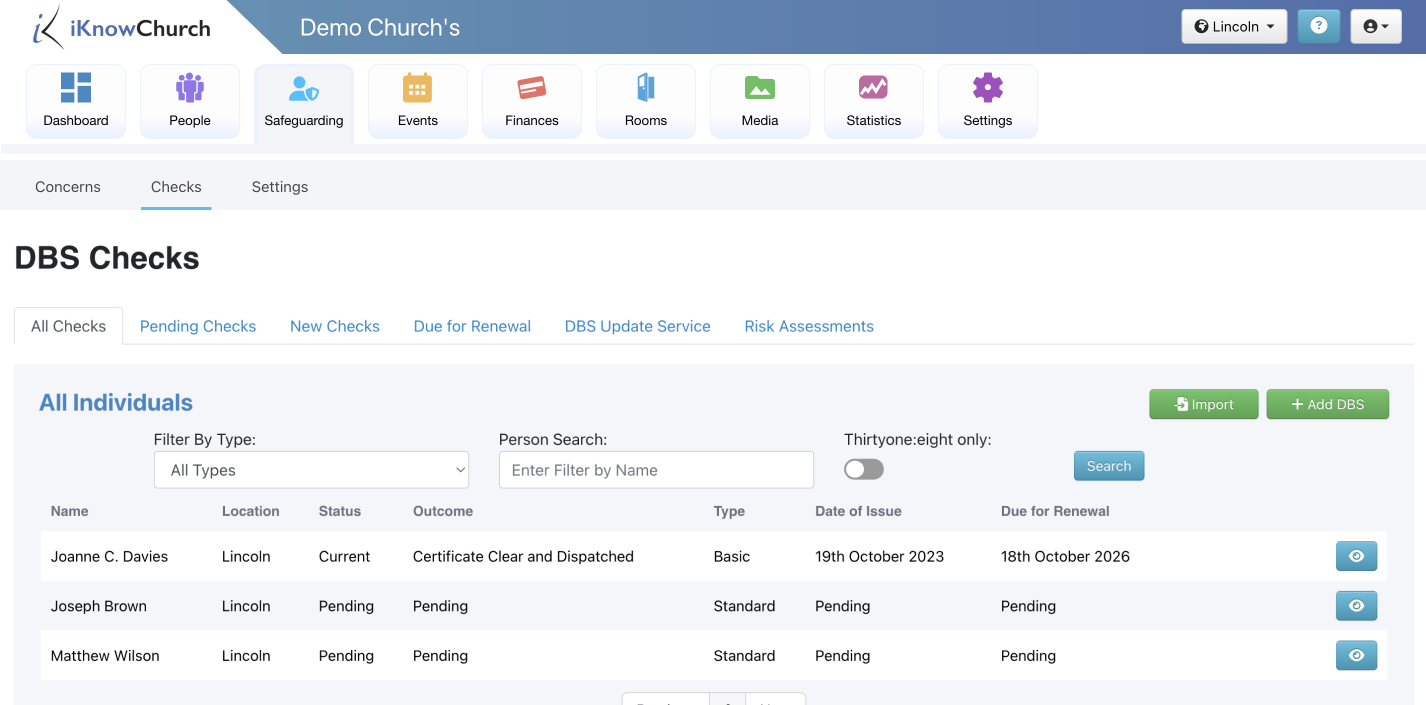This screenshot has height=705, width=1426.
Task: Select the New Checks tab
Action: 335,326
